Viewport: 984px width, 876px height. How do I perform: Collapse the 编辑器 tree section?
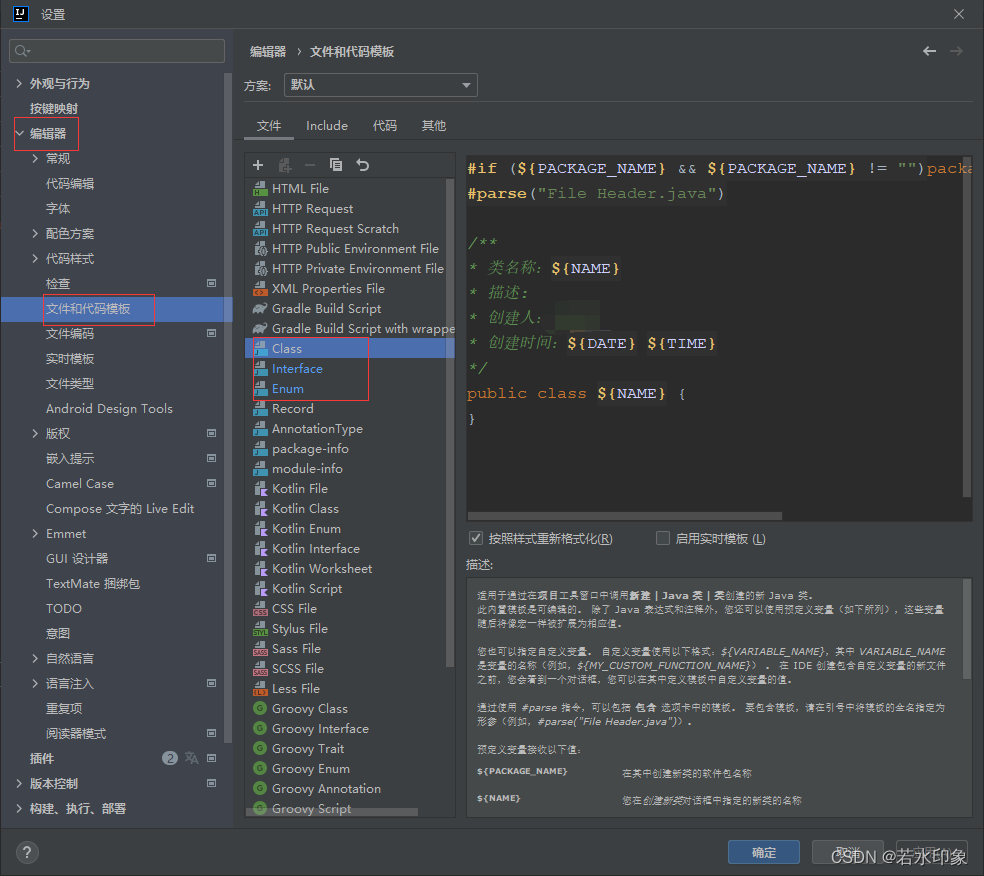click(x=18, y=132)
